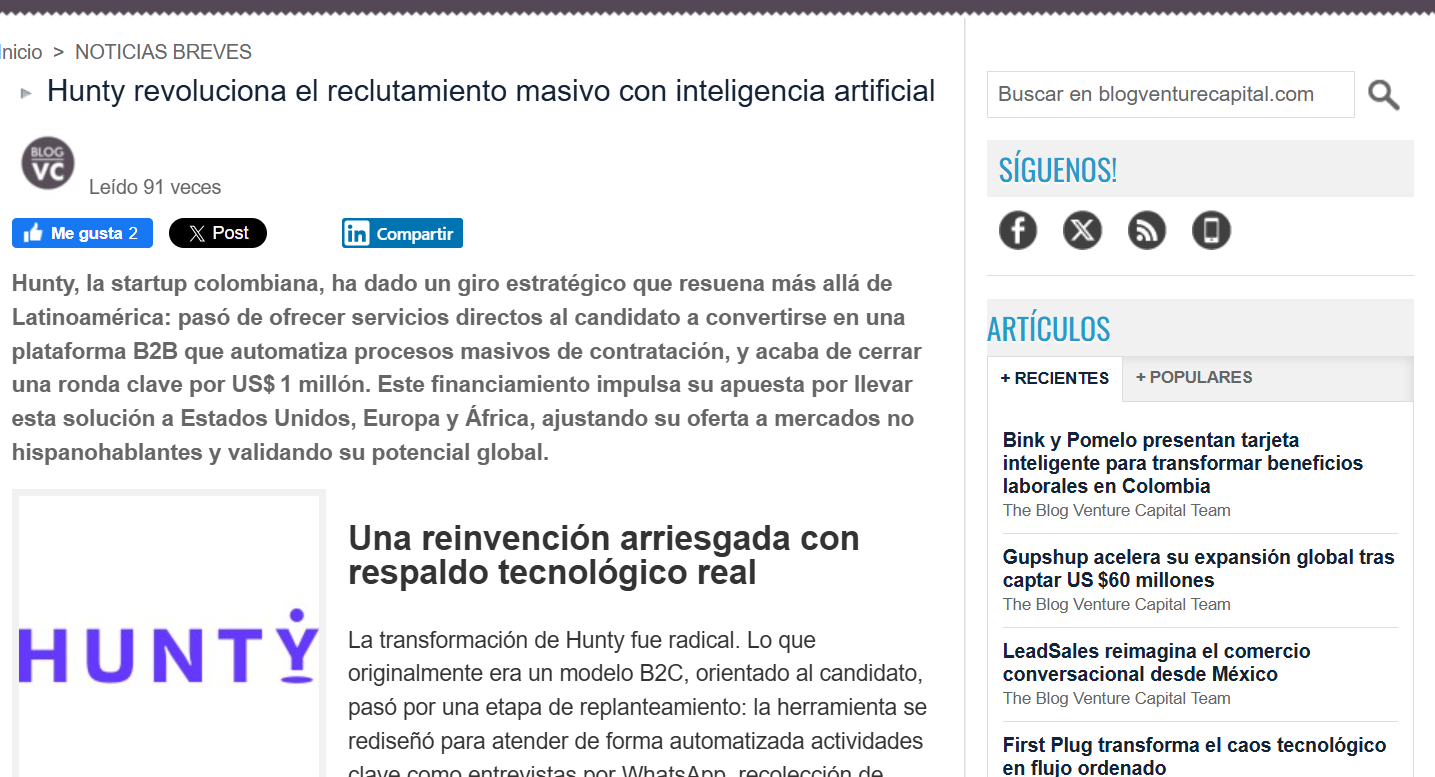Click the article title Hunty revoluciona el reclutamiento
Screen dimensions: 1435x777
pyautogui.click(x=491, y=91)
